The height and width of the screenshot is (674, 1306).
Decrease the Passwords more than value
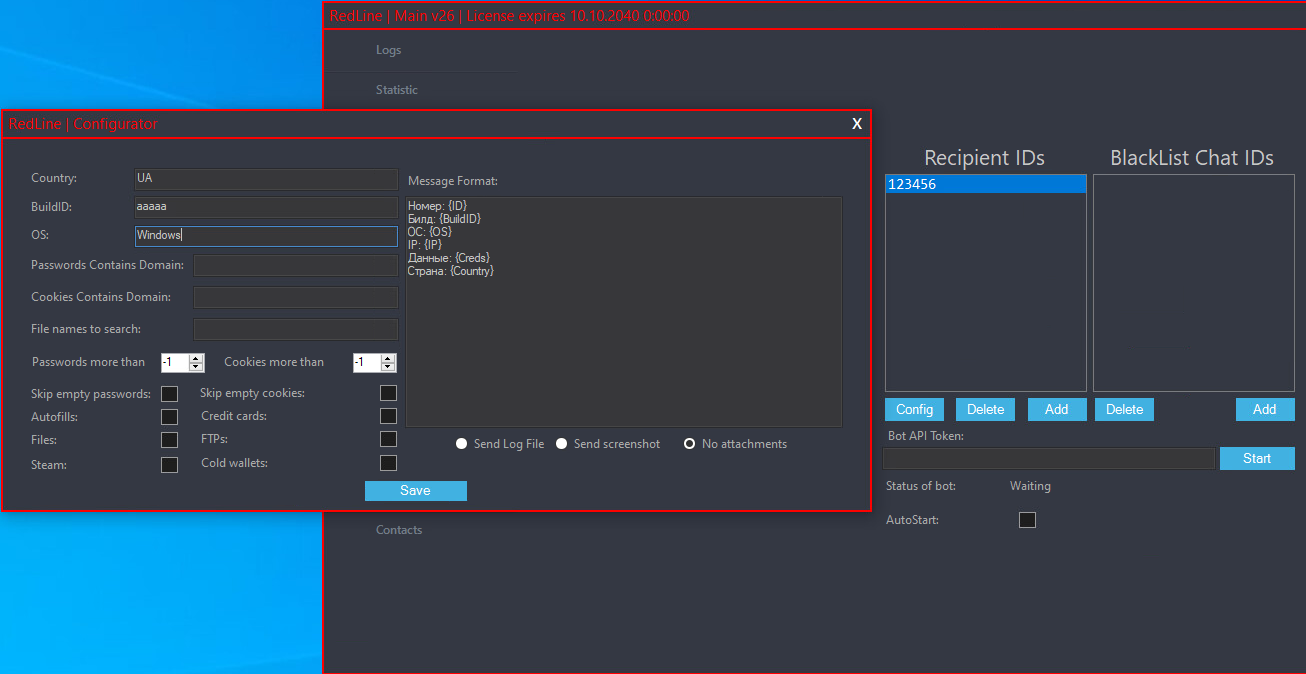(196, 367)
